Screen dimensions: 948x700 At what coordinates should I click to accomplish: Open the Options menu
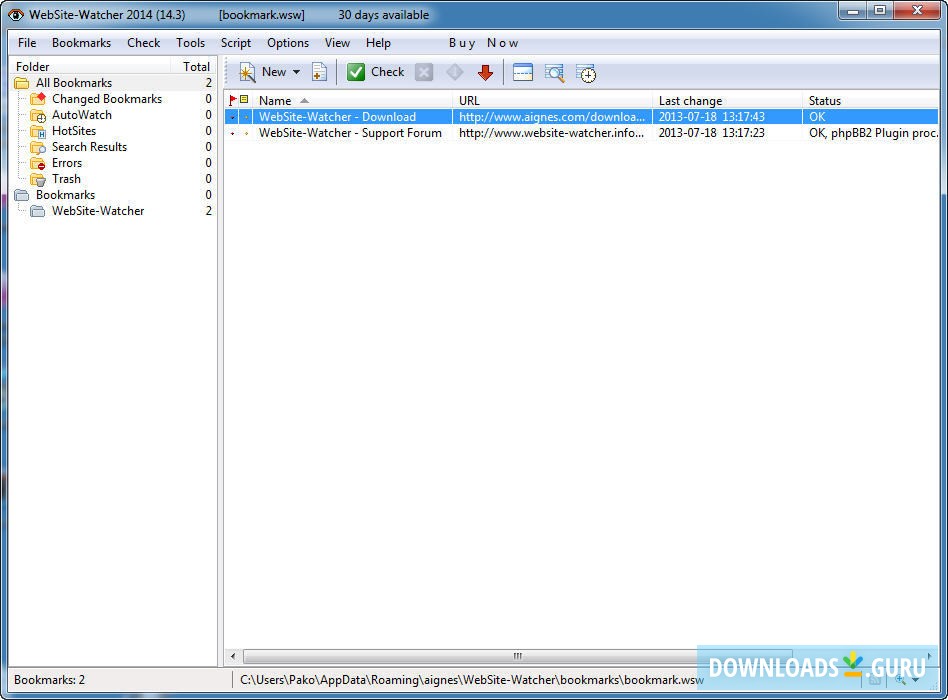click(x=288, y=43)
